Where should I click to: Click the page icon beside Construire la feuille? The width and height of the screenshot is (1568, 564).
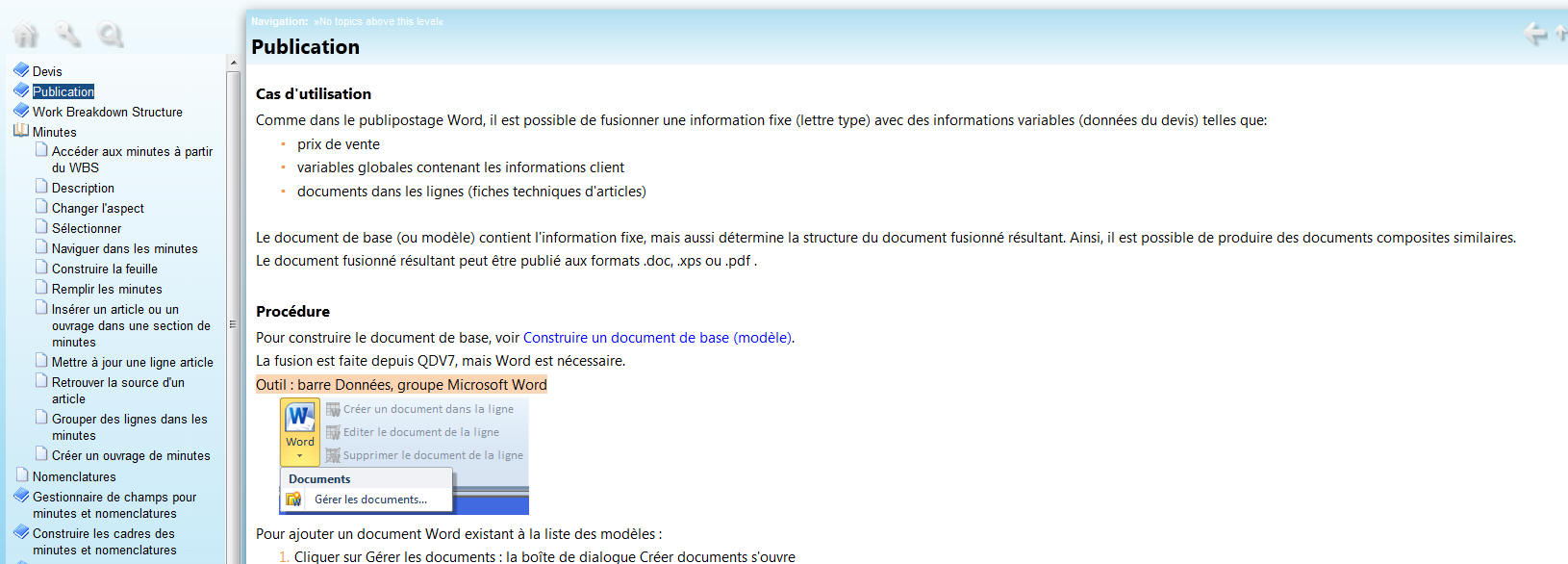click(x=41, y=268)
